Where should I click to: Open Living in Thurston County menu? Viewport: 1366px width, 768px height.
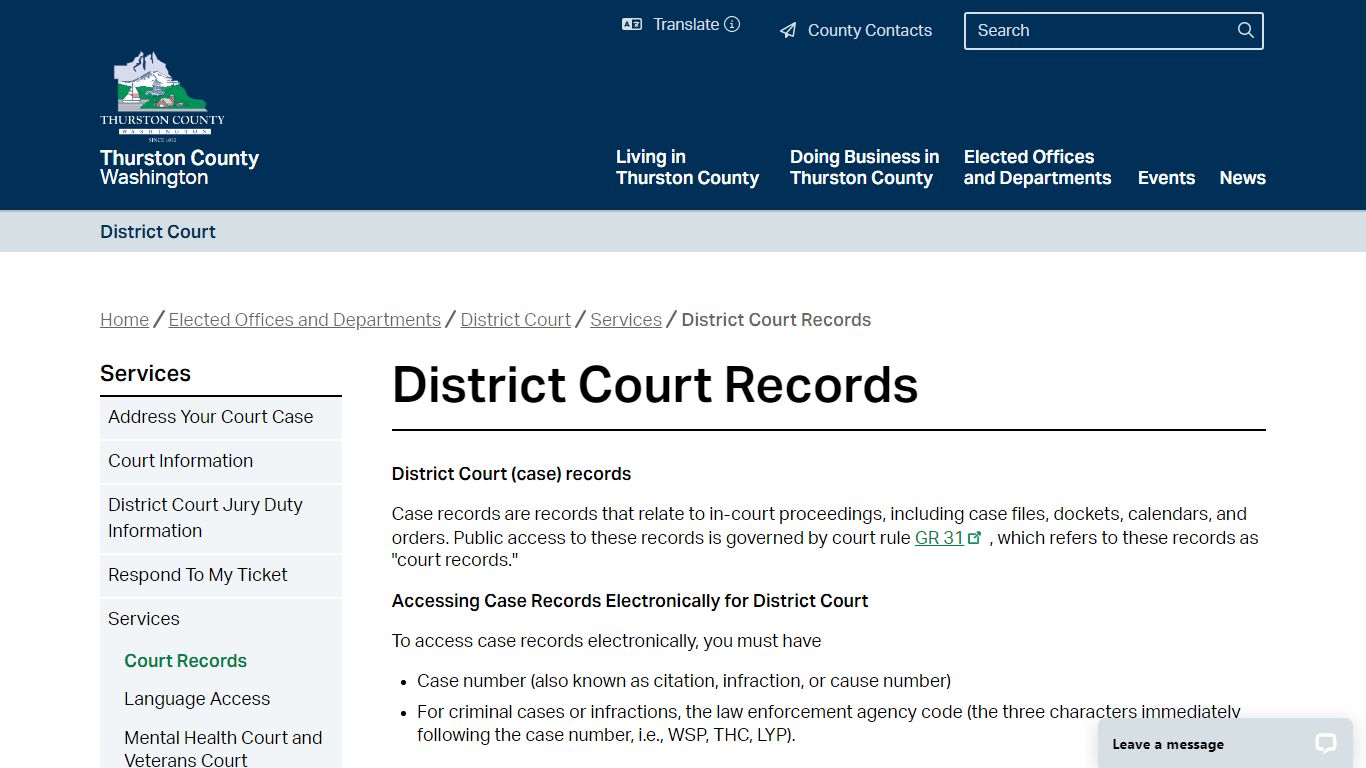(x=687, y=167)
